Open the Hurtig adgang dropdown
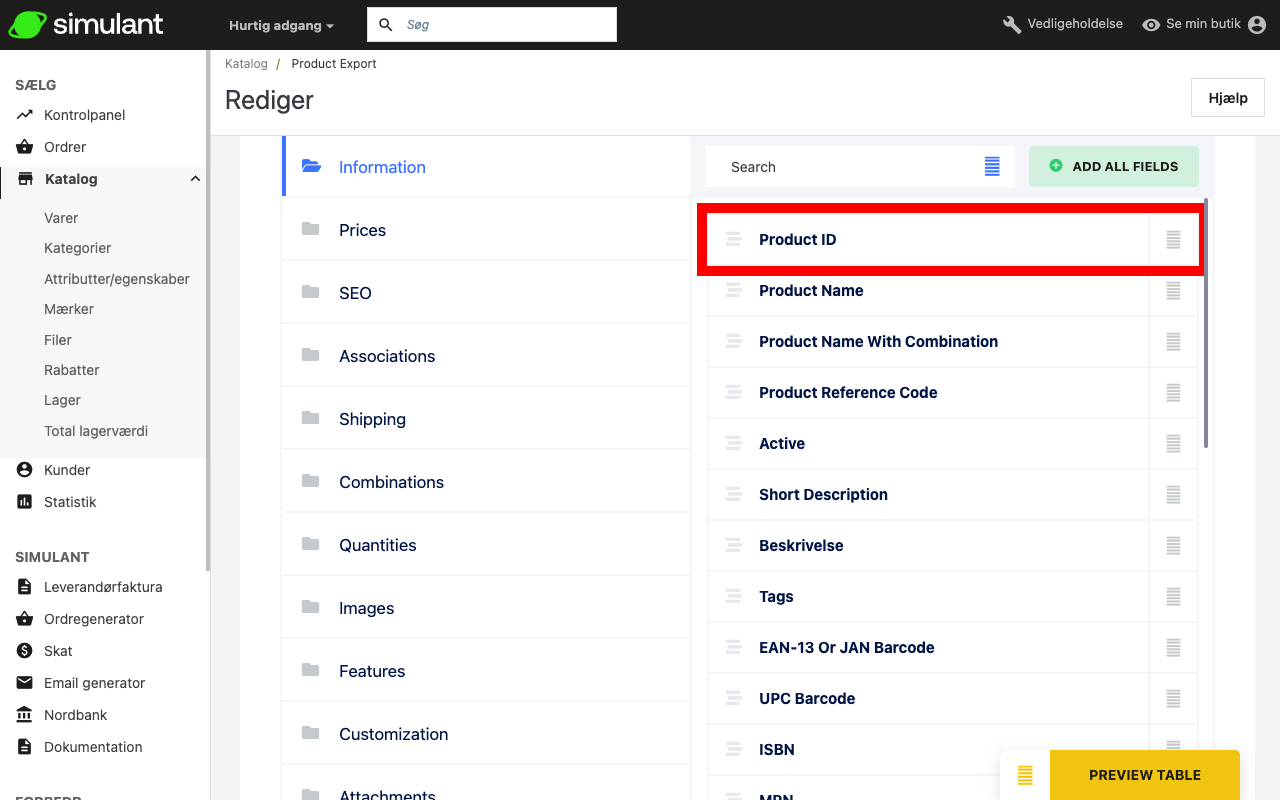This screenshot has width=1280, height=800. point(281,25)
